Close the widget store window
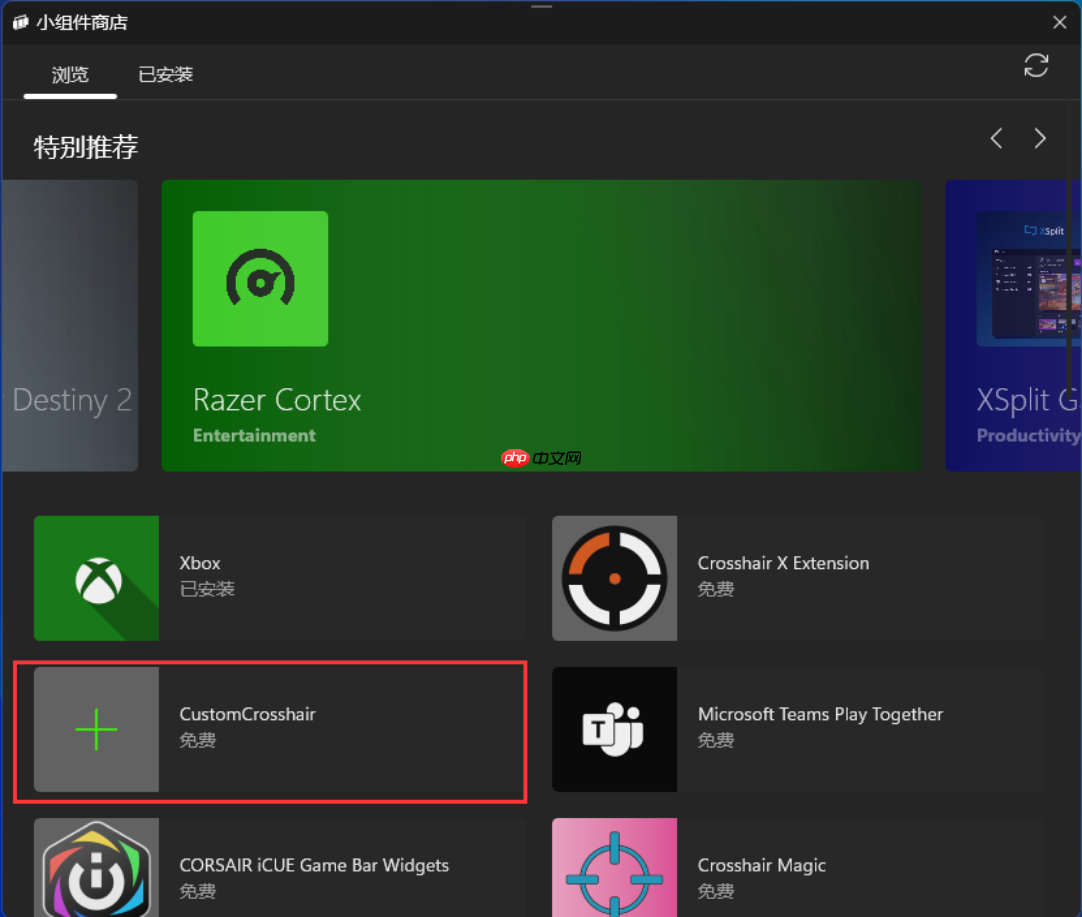This screenshot has width=1082, height=917. [1059, 22]
